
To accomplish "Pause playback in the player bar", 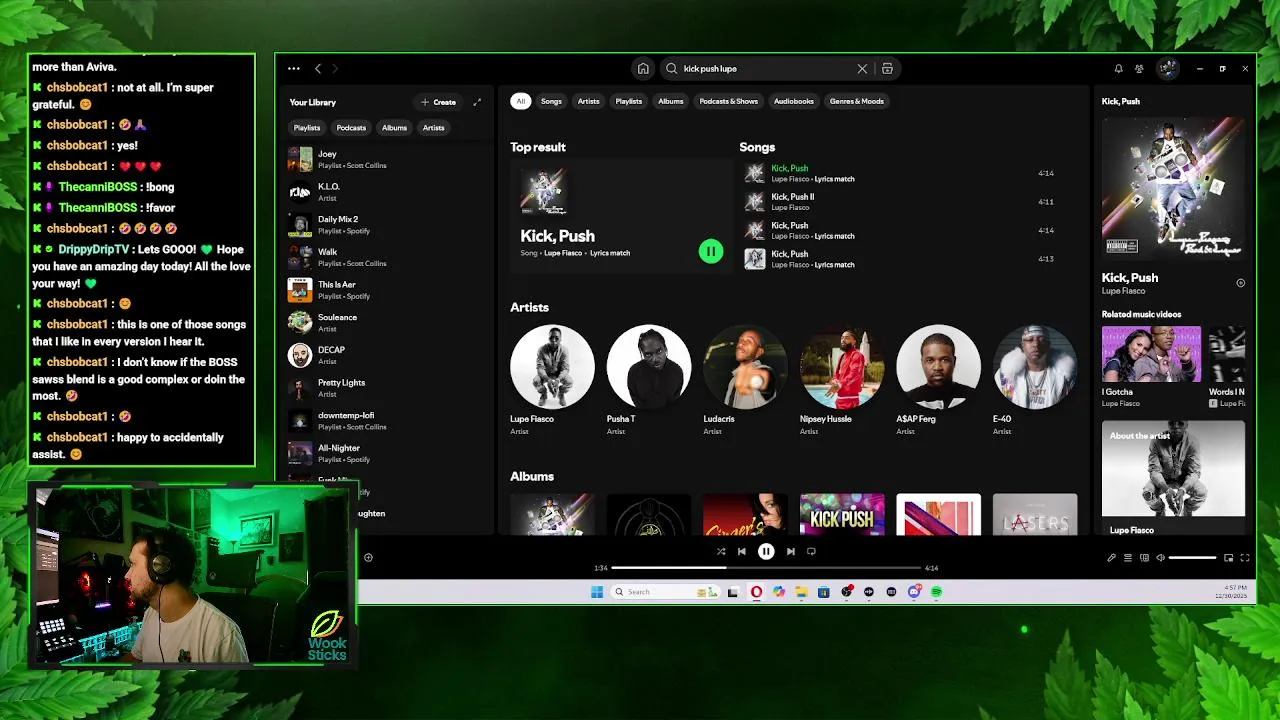I will pos(766,551).
